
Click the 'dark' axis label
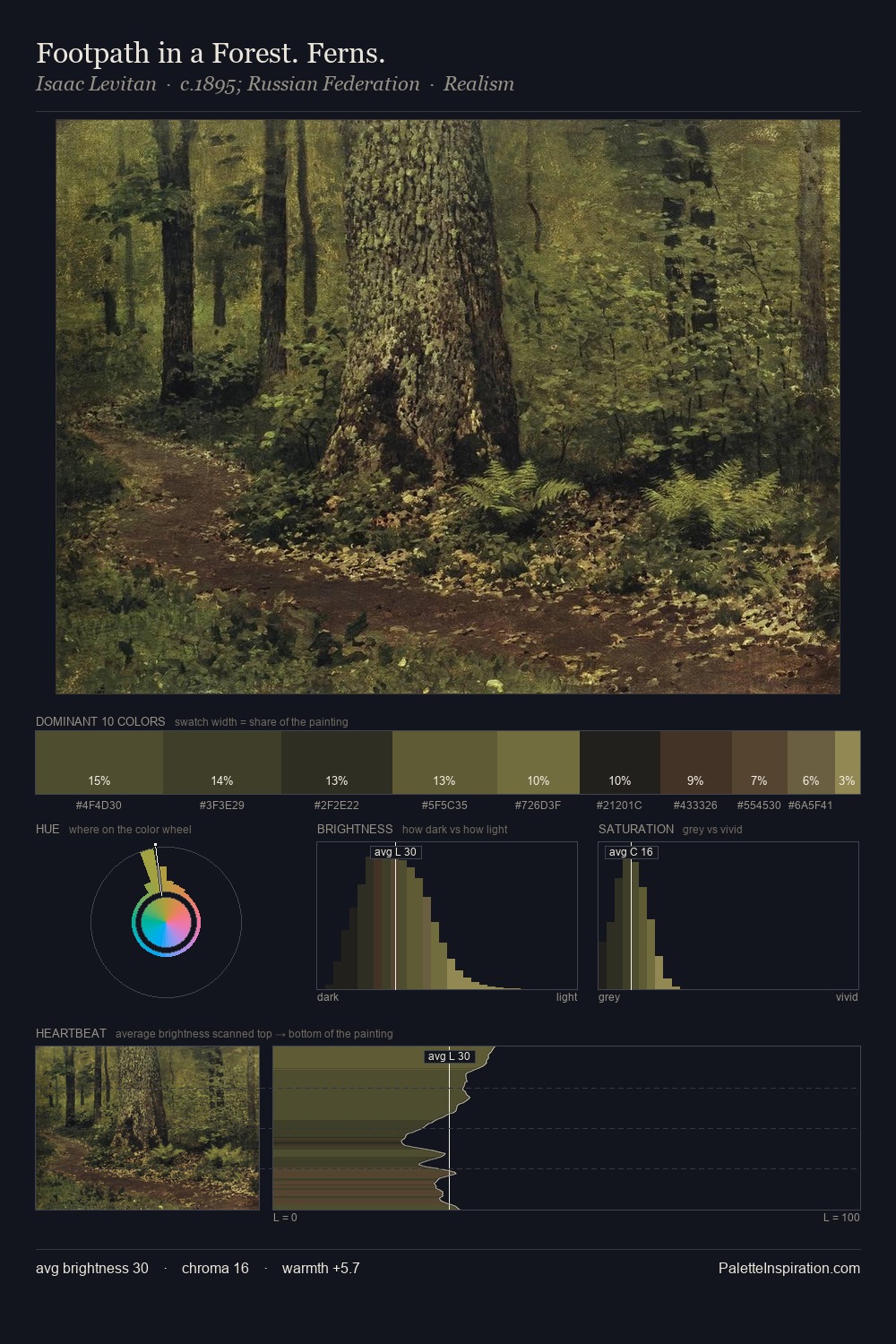tap(328, 997)
